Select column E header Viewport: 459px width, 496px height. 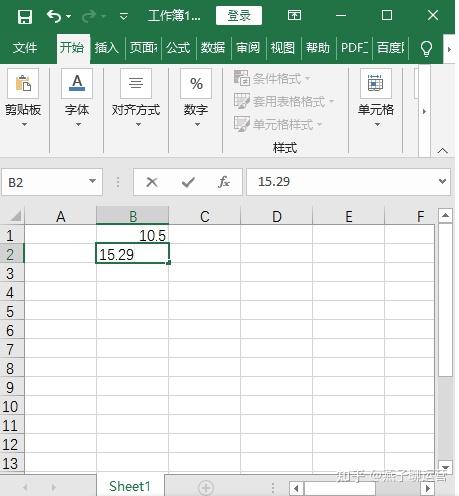[349, 217]
